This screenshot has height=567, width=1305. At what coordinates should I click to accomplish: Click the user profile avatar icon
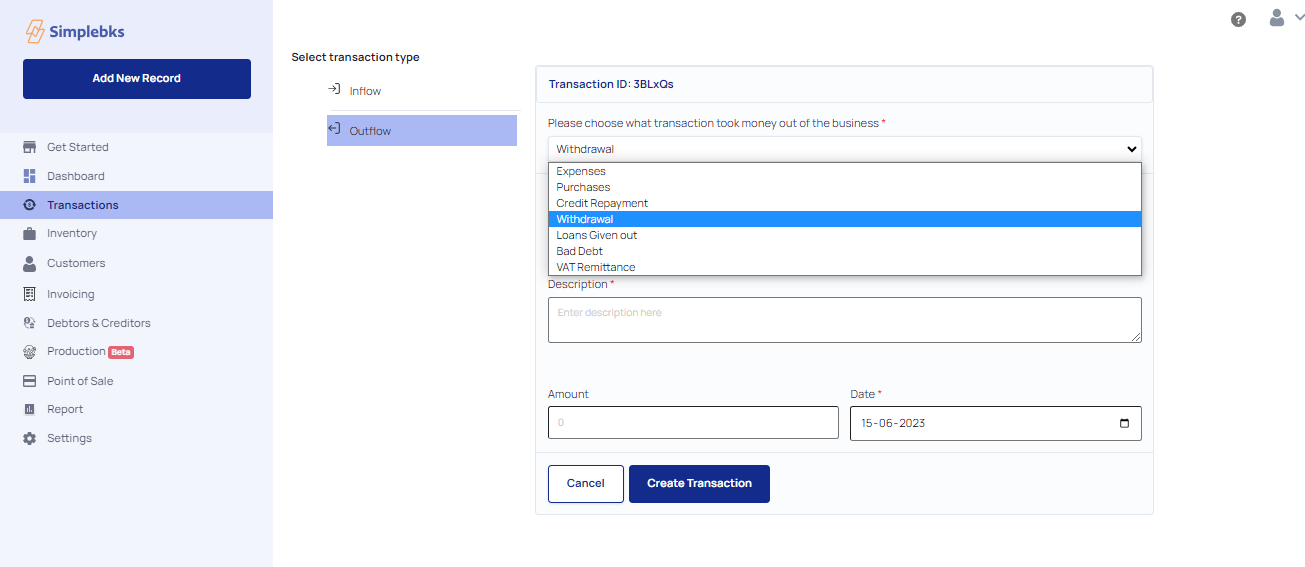click(x=1277, y=17)
